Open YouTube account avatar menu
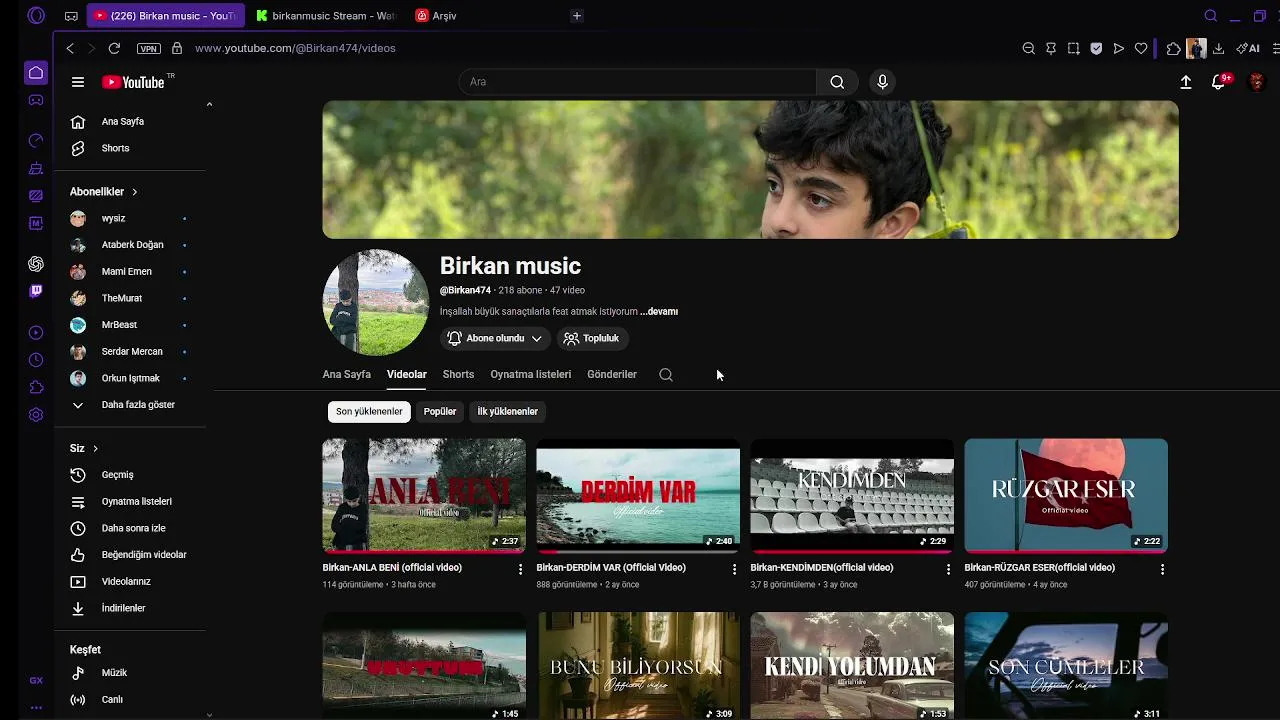The width and height of the screenshot is (1280, 720). click(x=1257, y=82)
